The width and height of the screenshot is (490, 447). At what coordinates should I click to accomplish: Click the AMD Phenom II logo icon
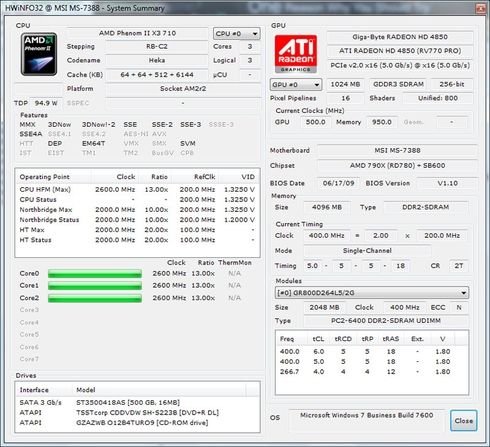point(39,54)
